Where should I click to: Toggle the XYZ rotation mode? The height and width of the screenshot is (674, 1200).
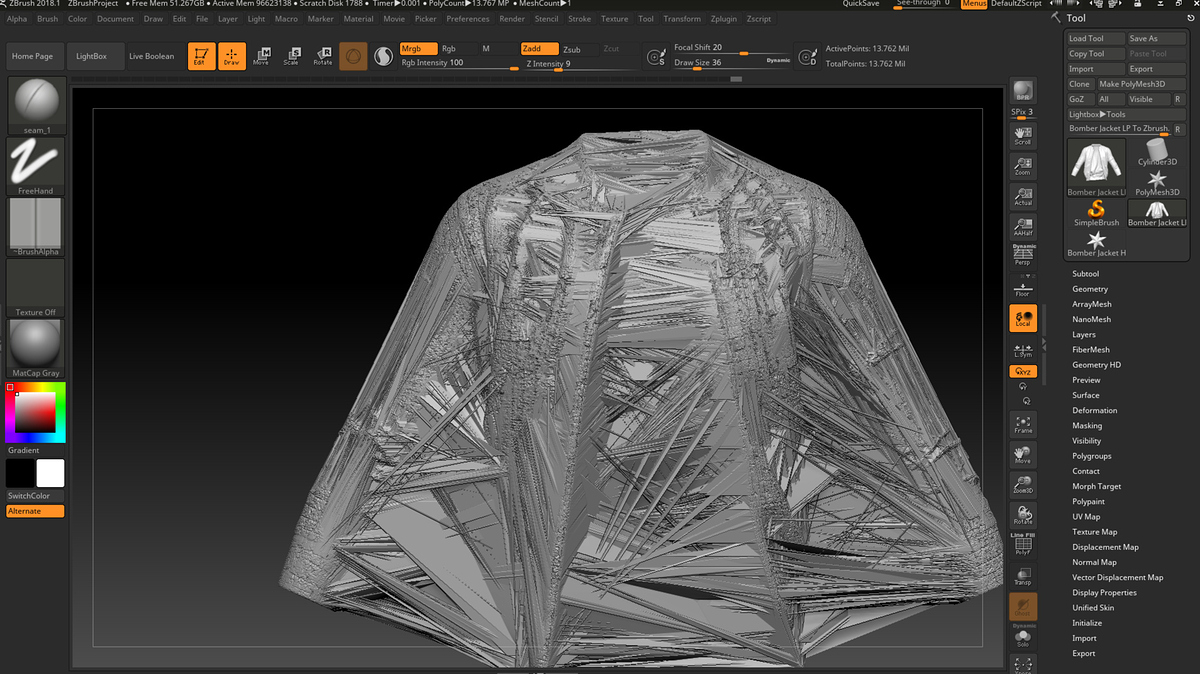tap(1023, 371)
